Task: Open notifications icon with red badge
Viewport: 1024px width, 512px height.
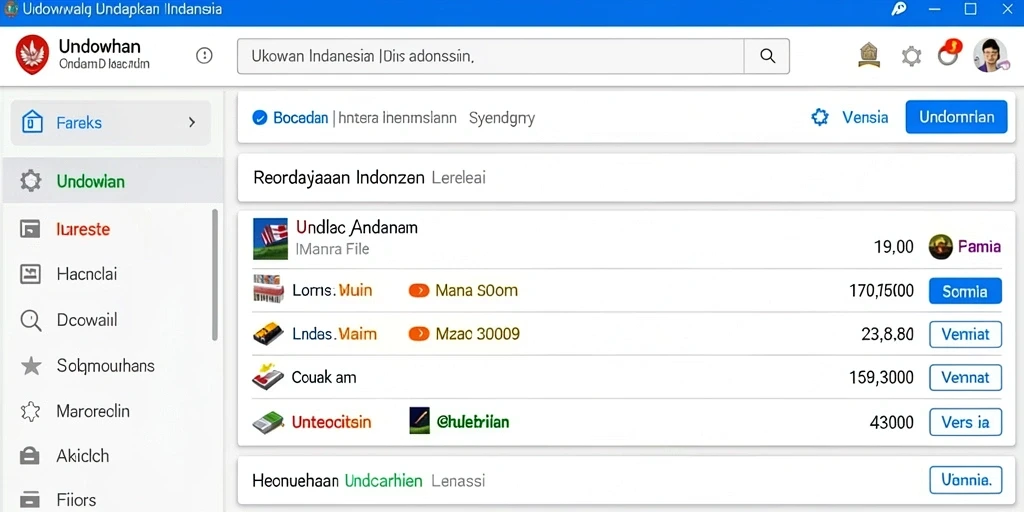Action: coord(949,54)
